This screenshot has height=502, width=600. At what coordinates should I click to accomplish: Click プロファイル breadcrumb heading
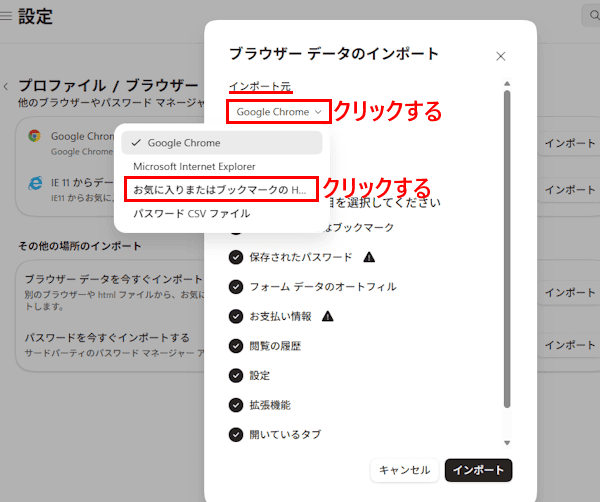[62, 86]
